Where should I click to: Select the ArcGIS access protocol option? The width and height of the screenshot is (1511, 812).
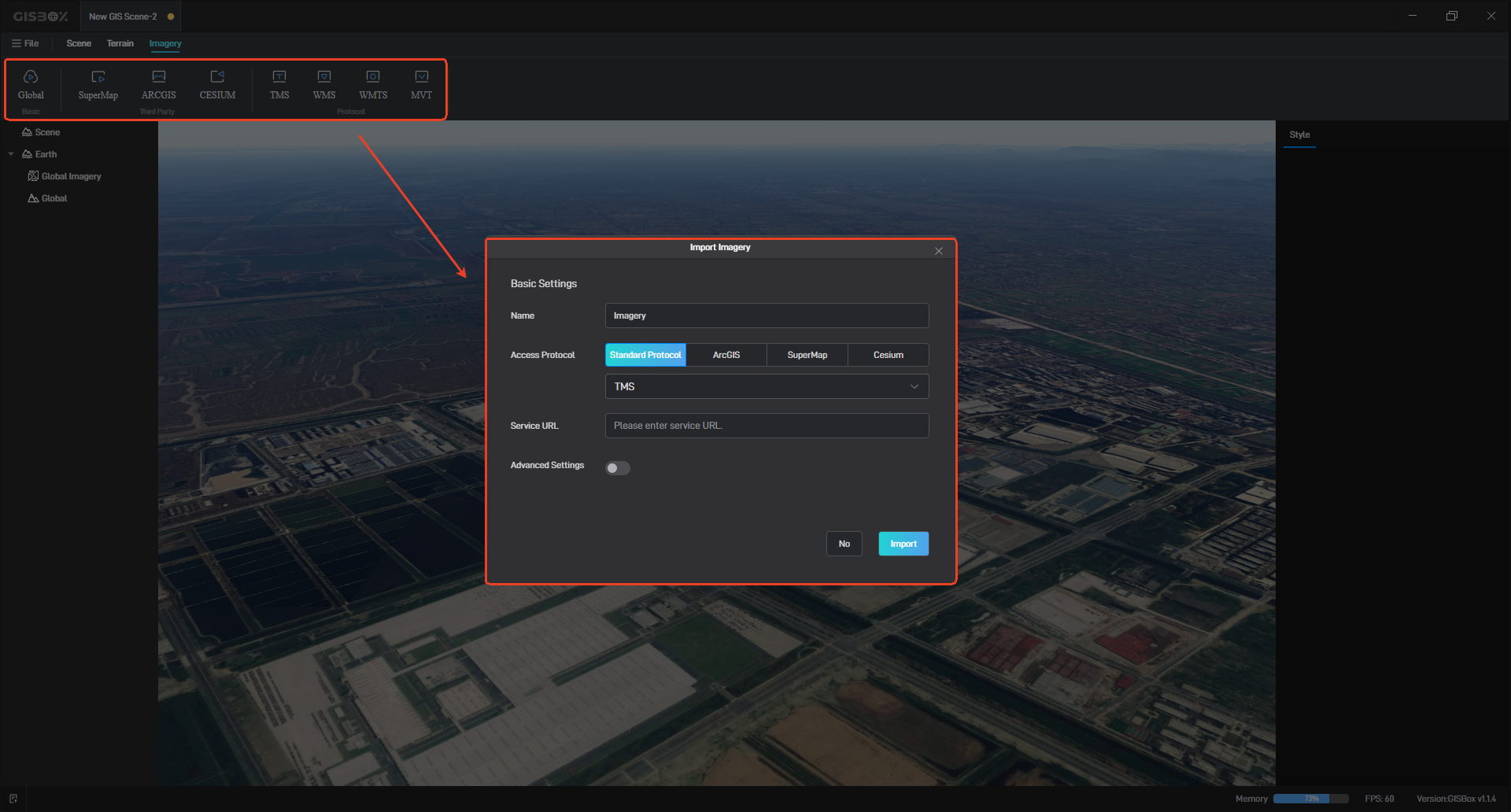pos(726,355)
